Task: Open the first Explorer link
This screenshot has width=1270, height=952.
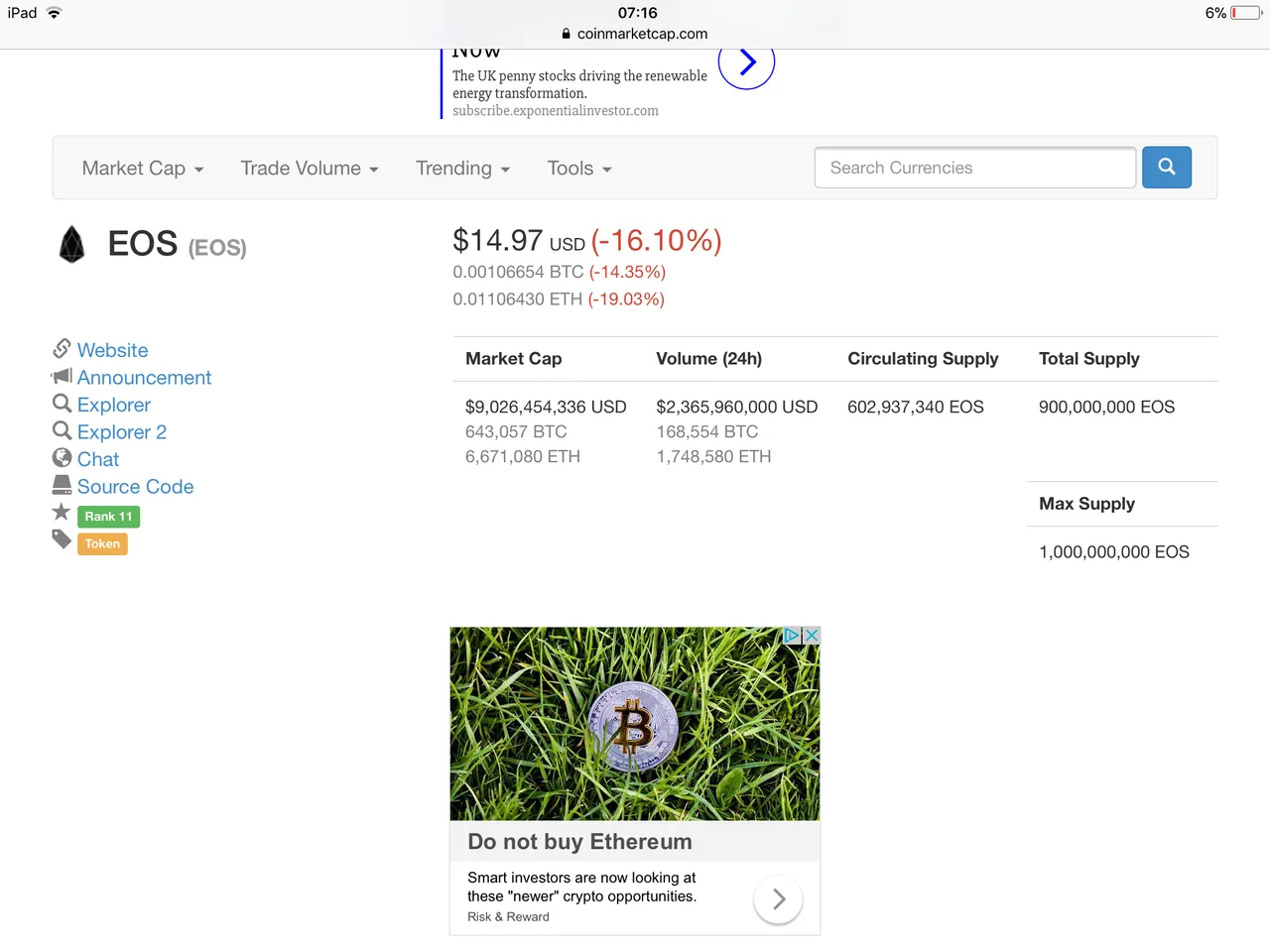Action: 114,405
